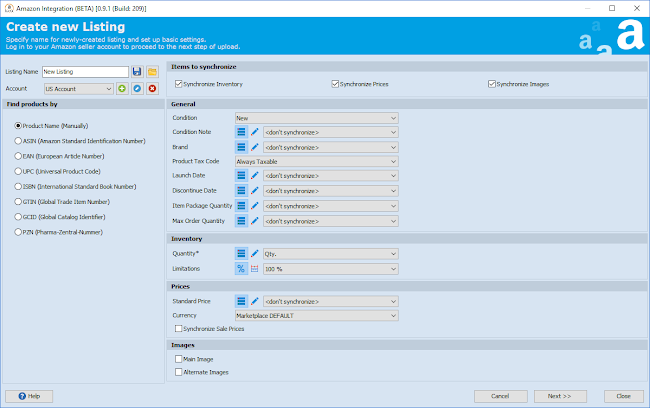
Task: Expand the Condition Note dropdown
Action: point(331,132)
